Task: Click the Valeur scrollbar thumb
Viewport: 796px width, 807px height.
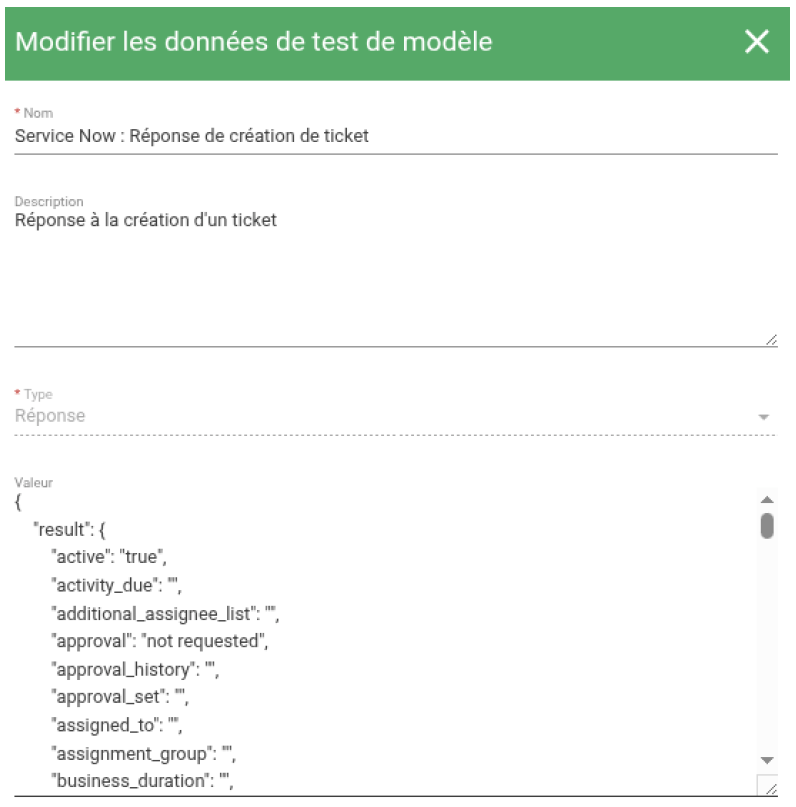Action: (x=767, y=525)
